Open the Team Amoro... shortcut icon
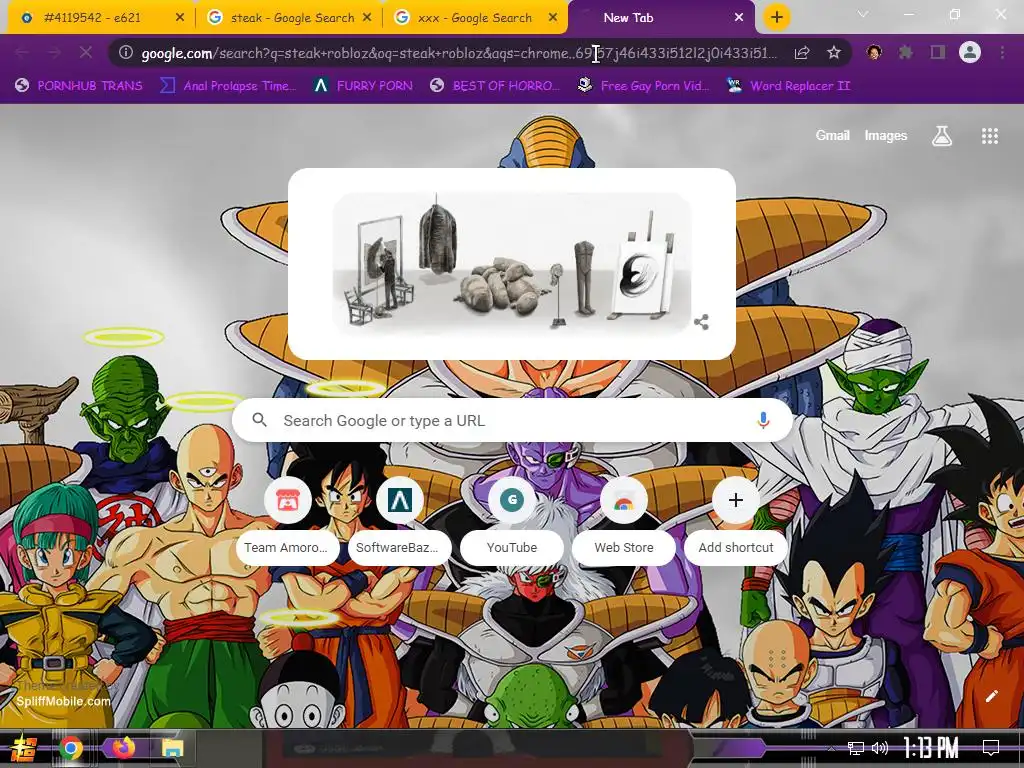 pyautogui.click(x=287, y=500)
